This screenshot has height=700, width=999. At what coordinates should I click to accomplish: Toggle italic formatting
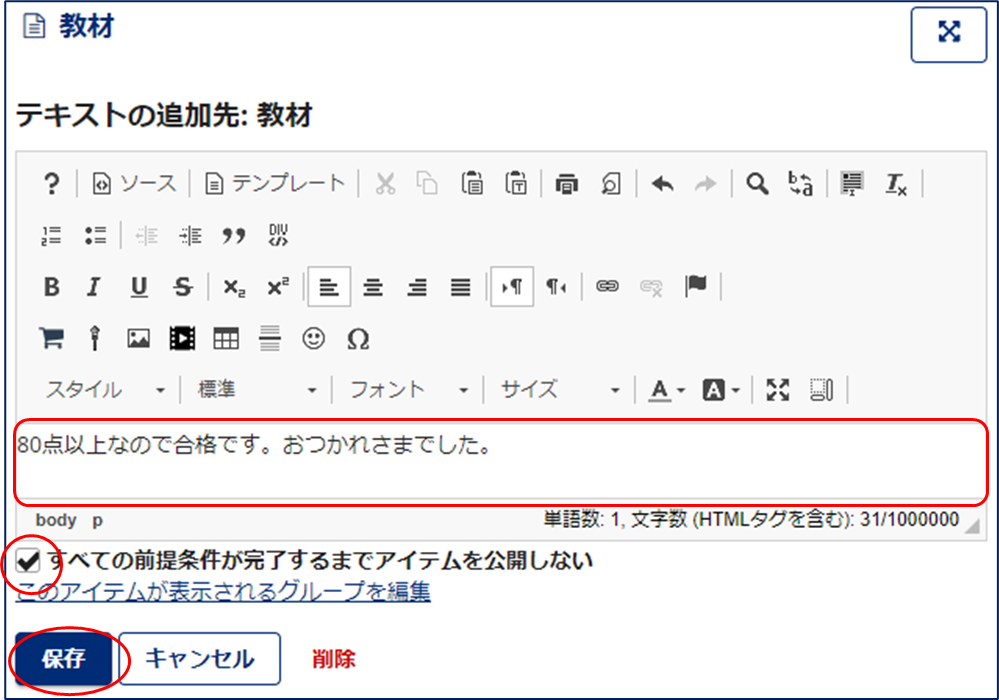point(94,287)
